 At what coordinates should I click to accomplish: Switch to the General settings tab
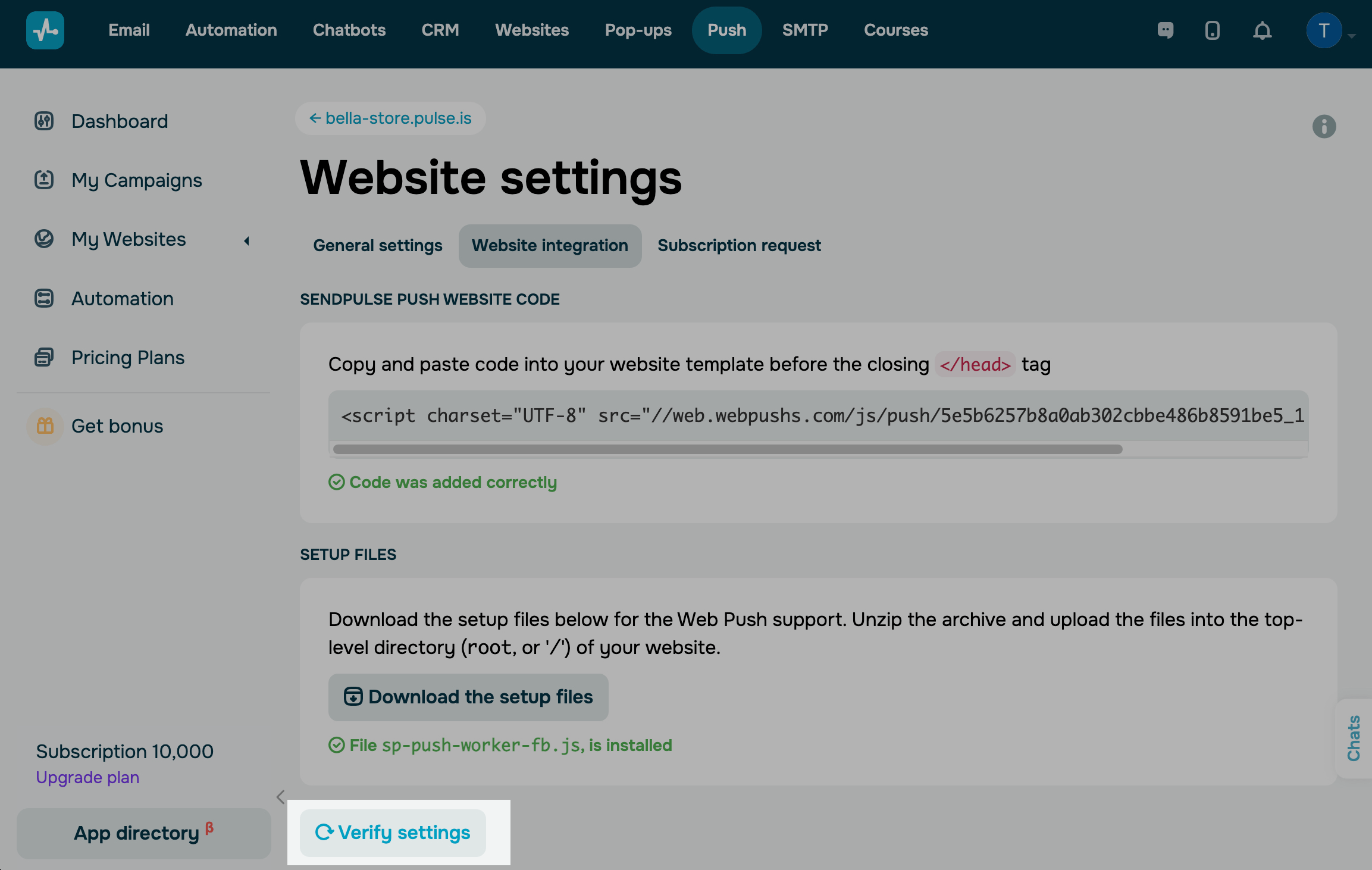click(377, 246)
